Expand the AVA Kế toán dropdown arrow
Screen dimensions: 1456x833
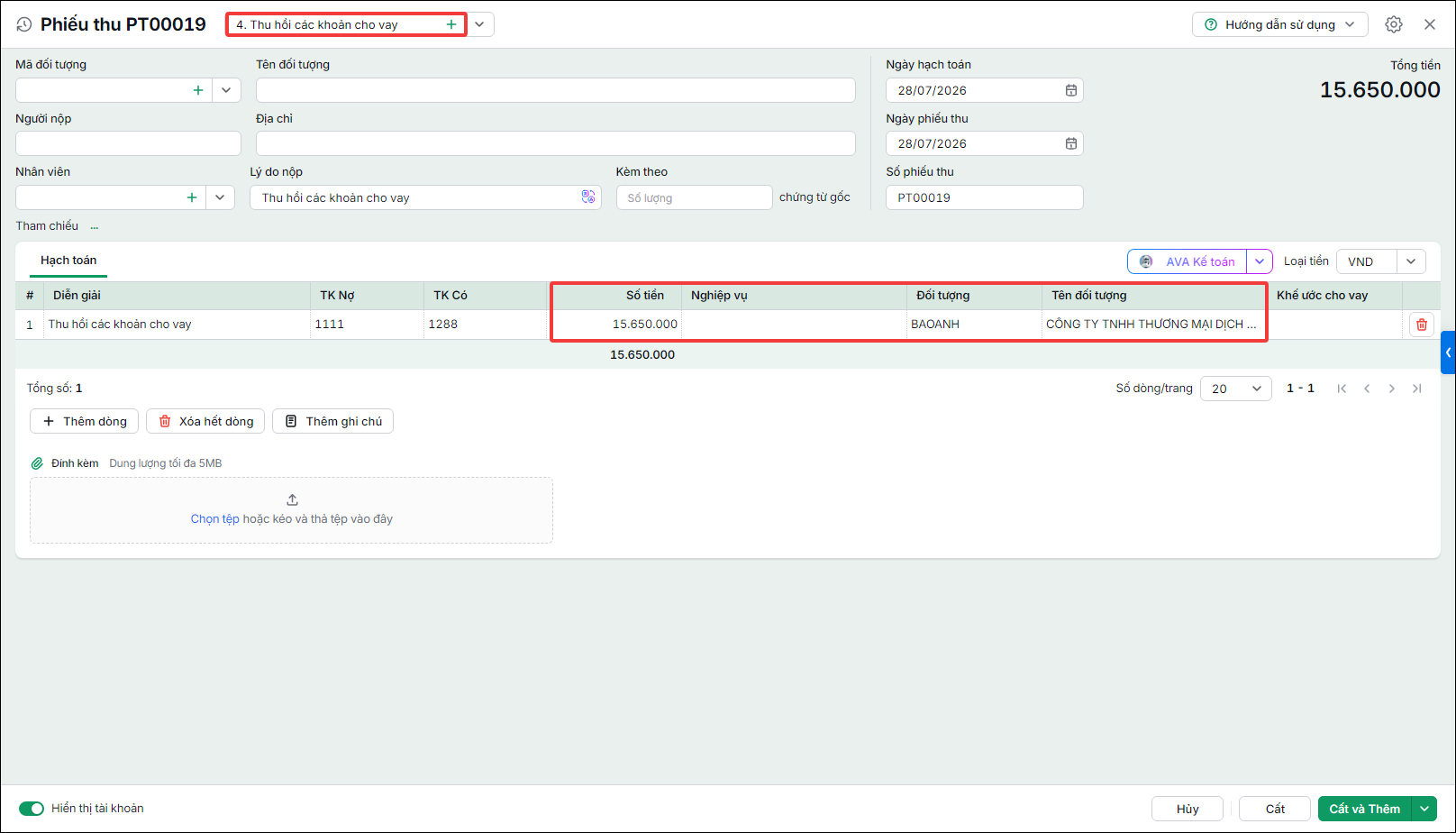click(1260, 261)
